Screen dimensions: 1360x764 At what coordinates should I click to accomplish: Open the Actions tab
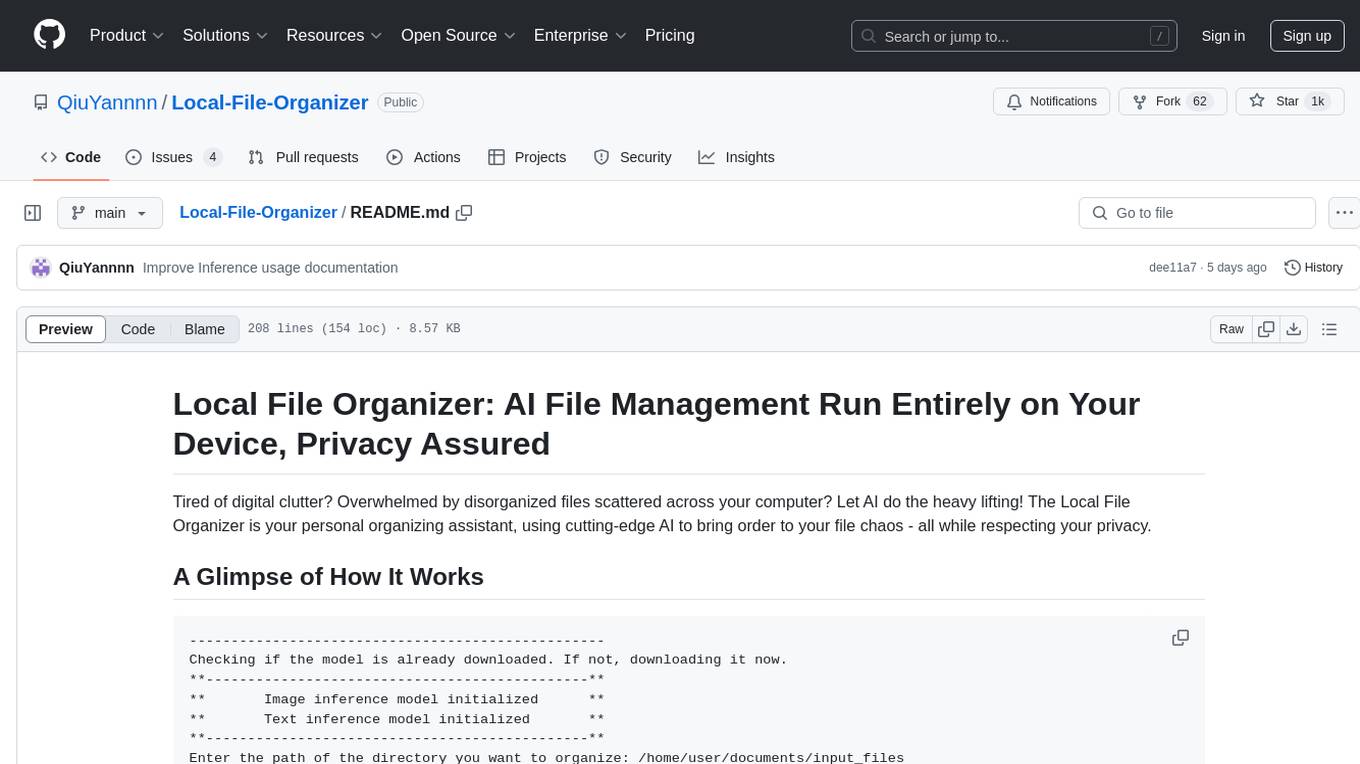[423, 157]
